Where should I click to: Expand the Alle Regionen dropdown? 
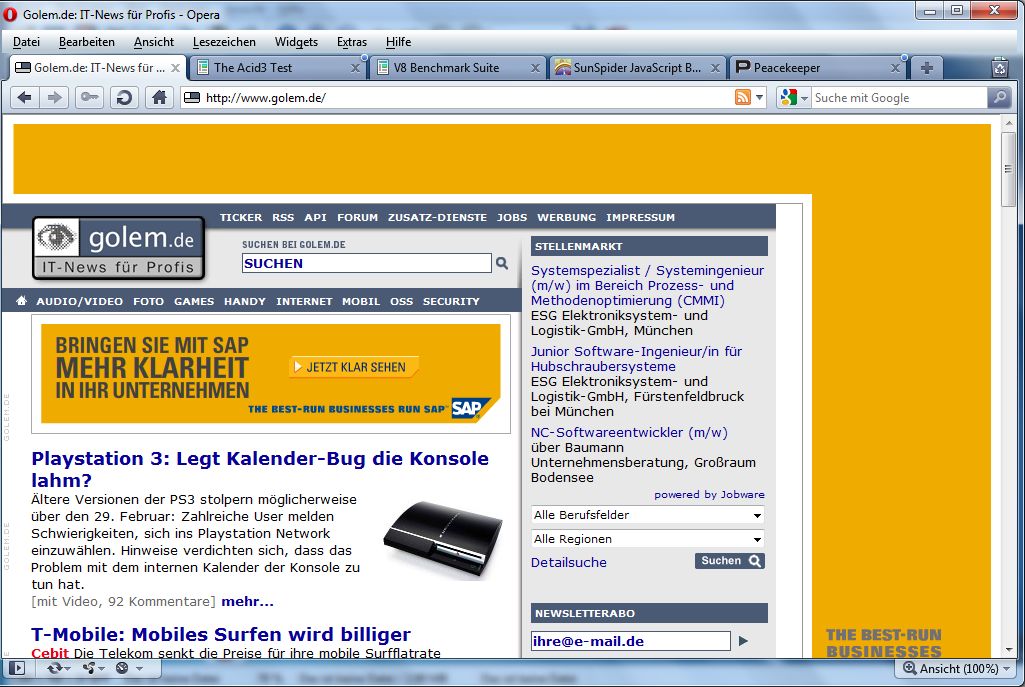[647, 539]
